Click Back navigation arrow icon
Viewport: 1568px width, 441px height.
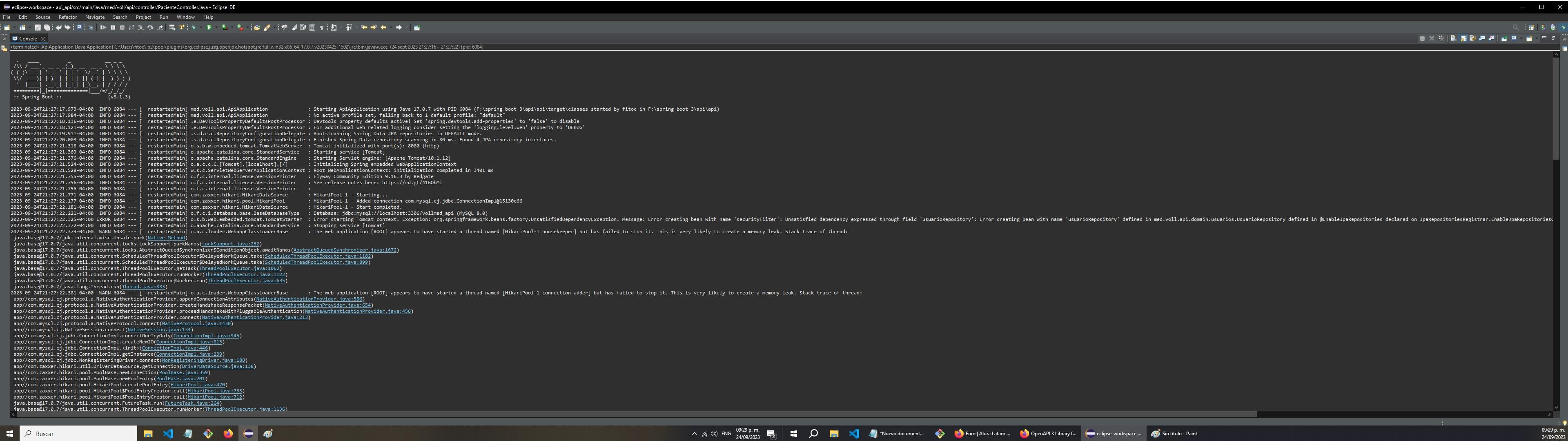pos(383,27)
